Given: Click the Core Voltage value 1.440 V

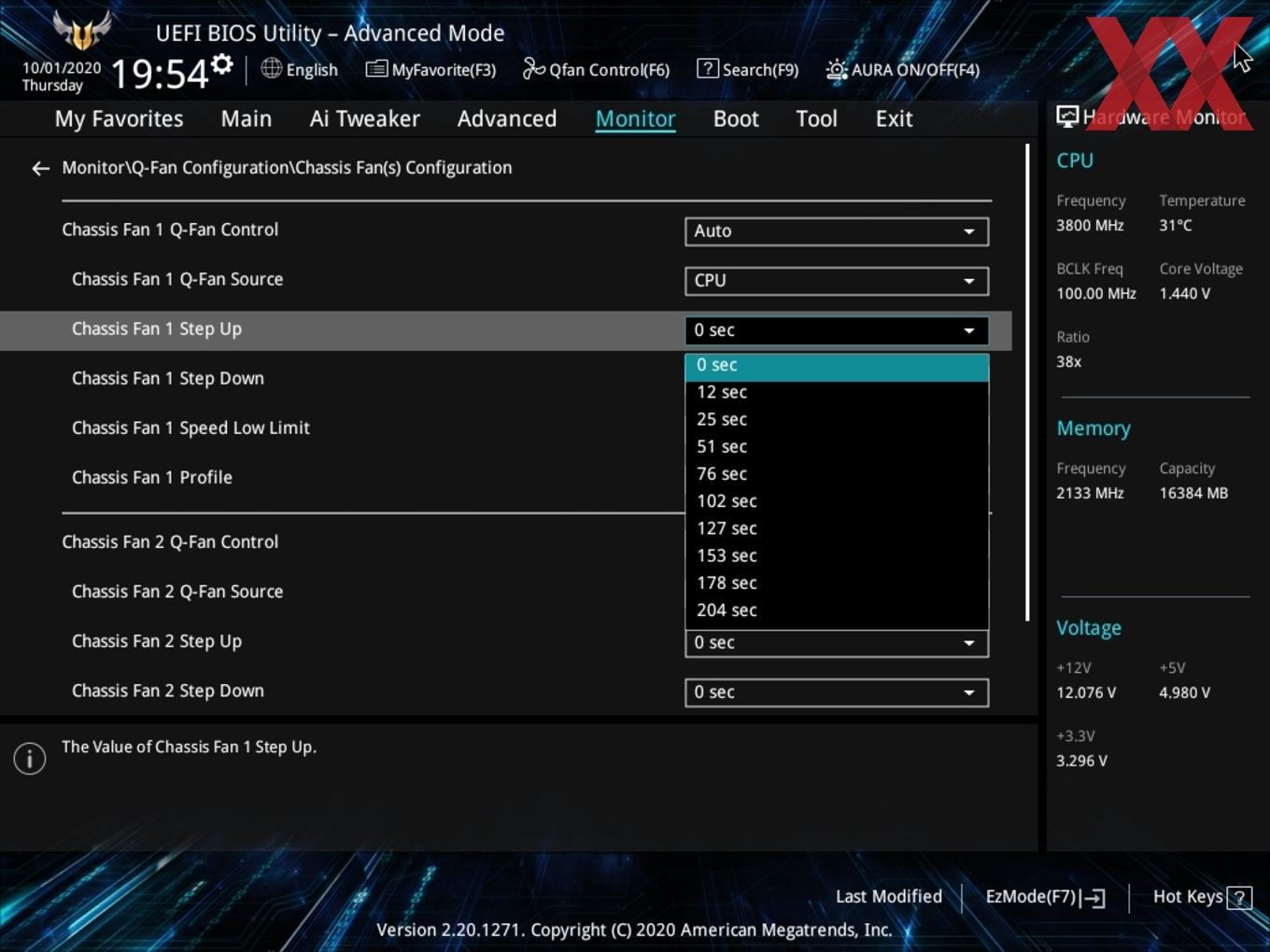Looking at the screenshot, I should [1185, 294].
